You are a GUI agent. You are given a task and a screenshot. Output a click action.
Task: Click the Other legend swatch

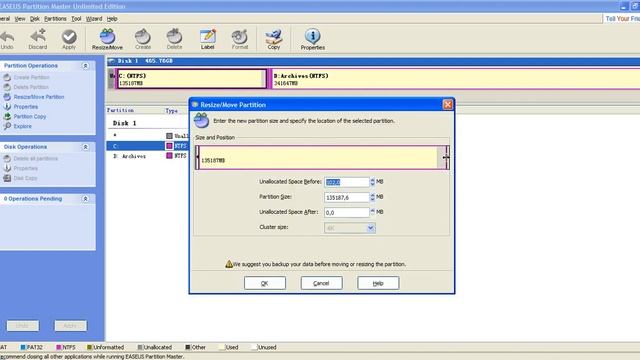pyautogui.click(x=188, y=347)
